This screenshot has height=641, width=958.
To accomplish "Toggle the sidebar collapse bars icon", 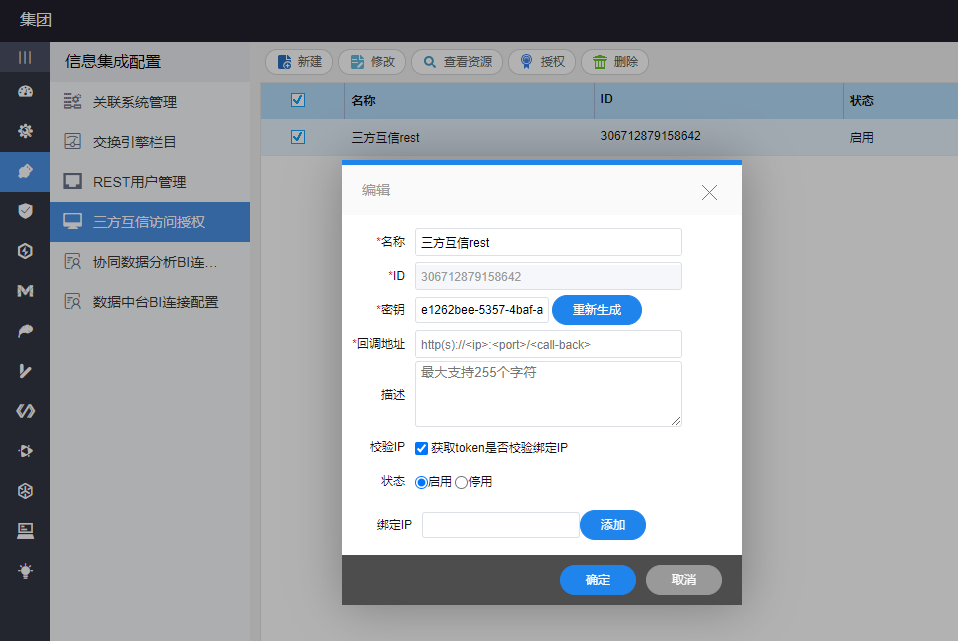I will [x=25, y=57].
